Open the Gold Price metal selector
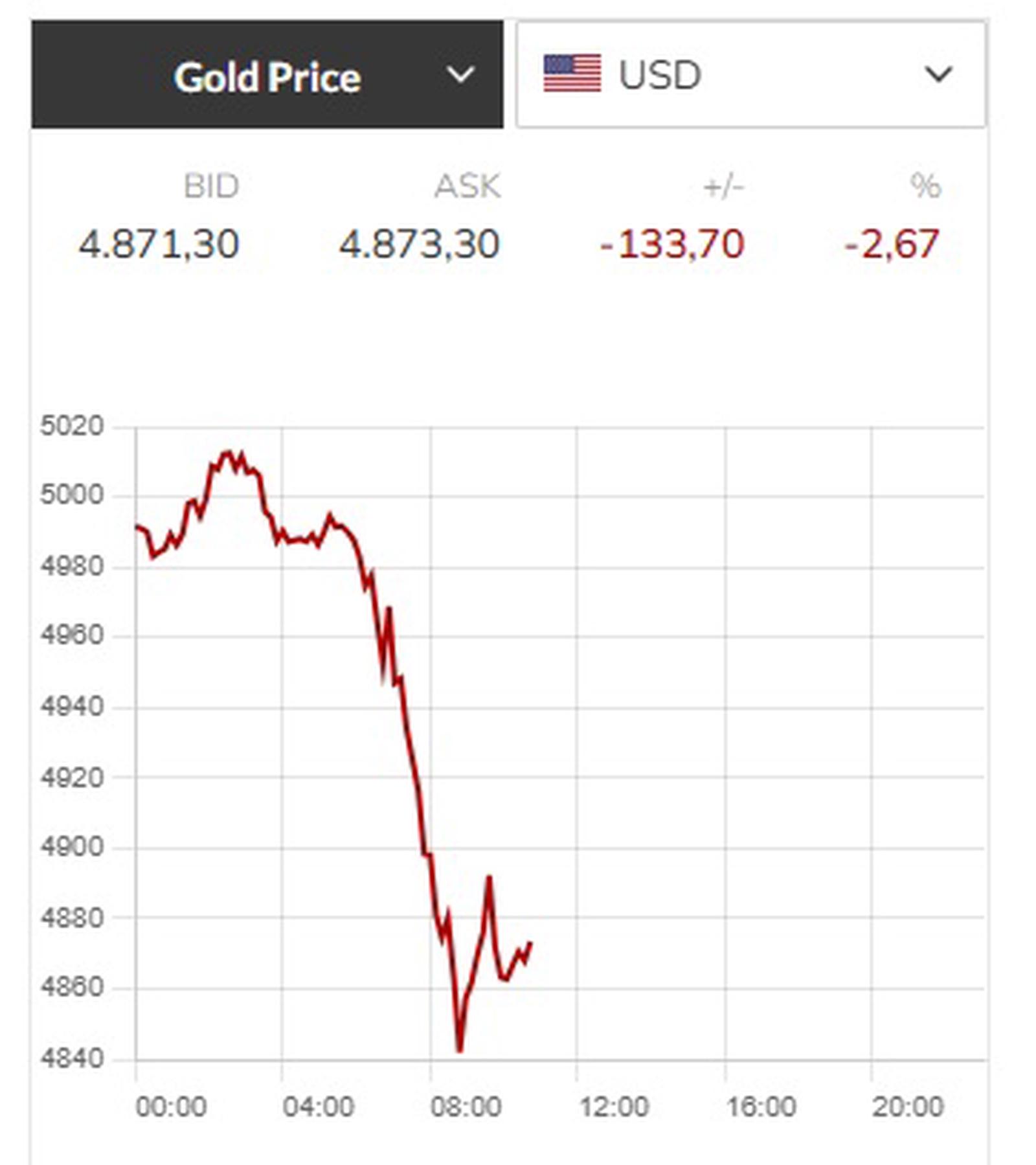This screenshot has height=1165, width=1036. (x=267, y=75)
